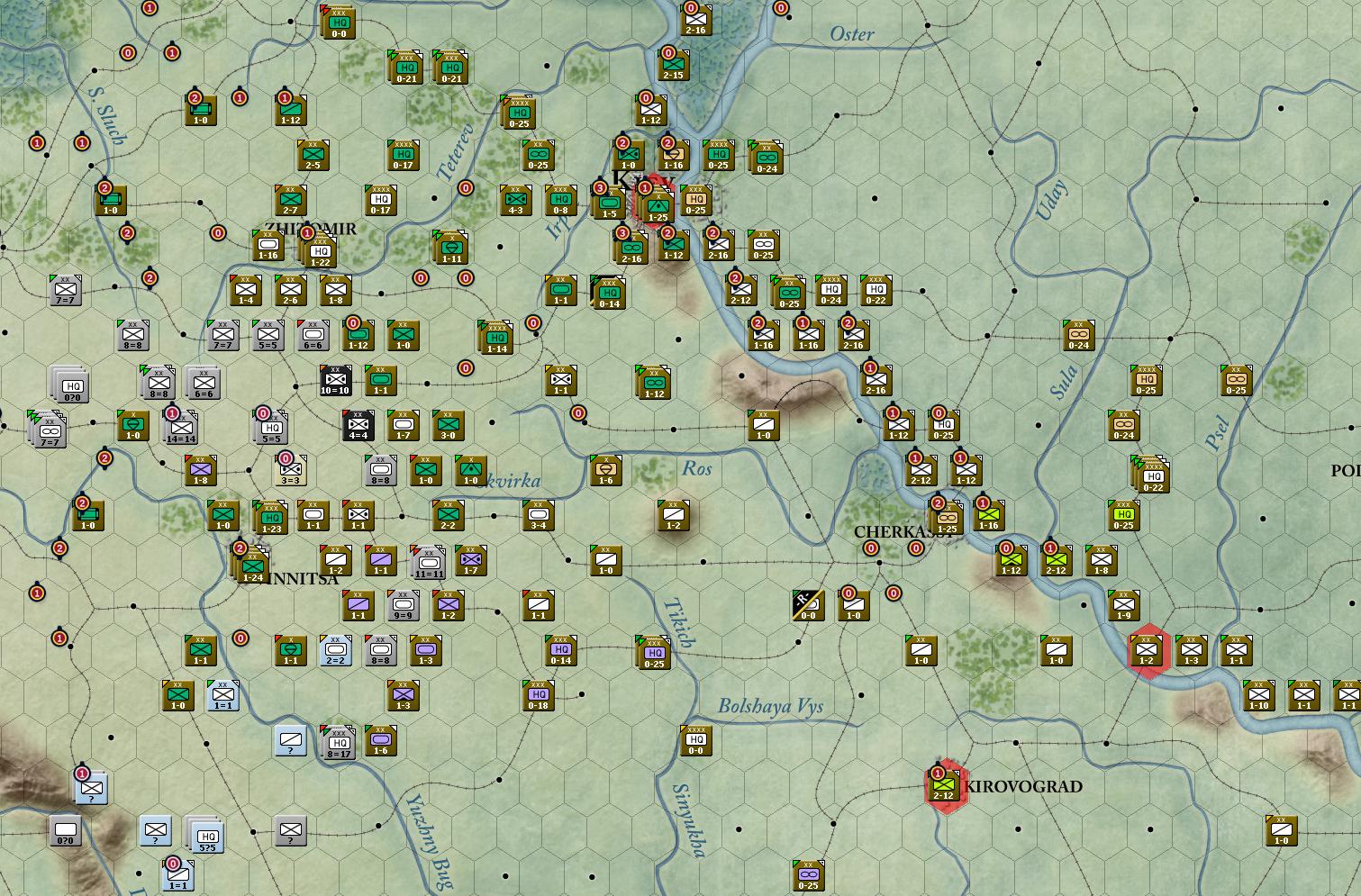Viewport: 1361px width, 896px height.
Task: Select the purple HQ counter labeled 0-18
Action: click(x=538, y=695)
